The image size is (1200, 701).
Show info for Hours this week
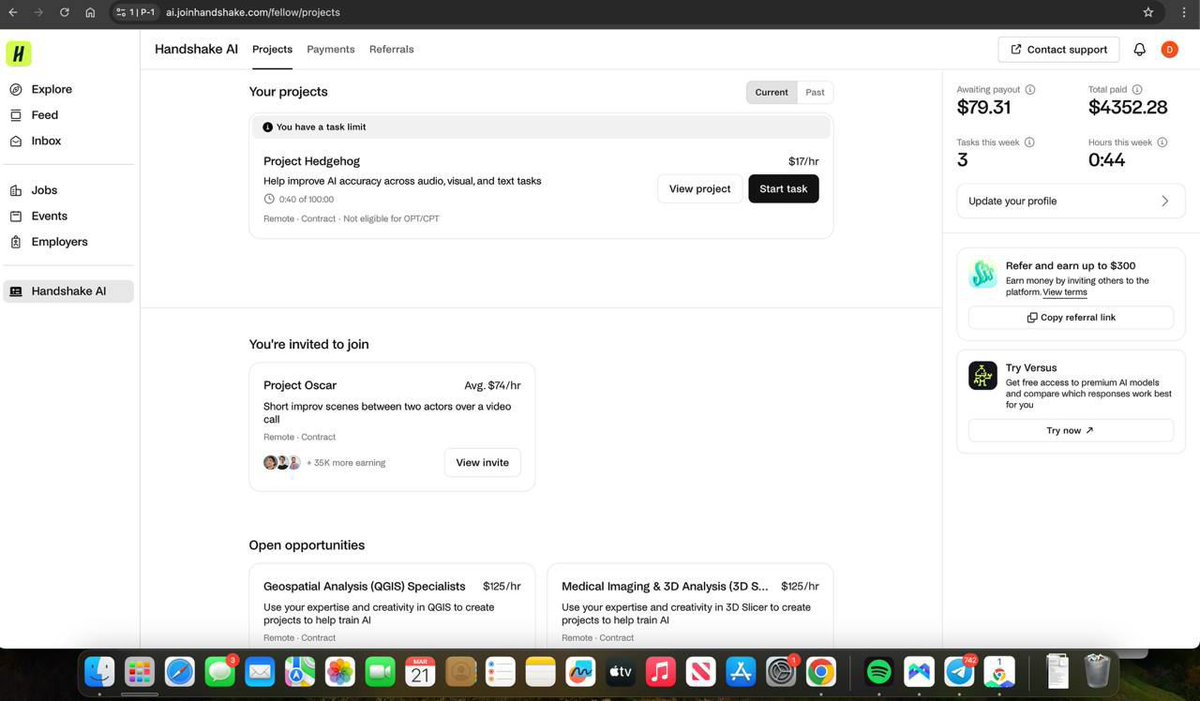click(1162, 142)
